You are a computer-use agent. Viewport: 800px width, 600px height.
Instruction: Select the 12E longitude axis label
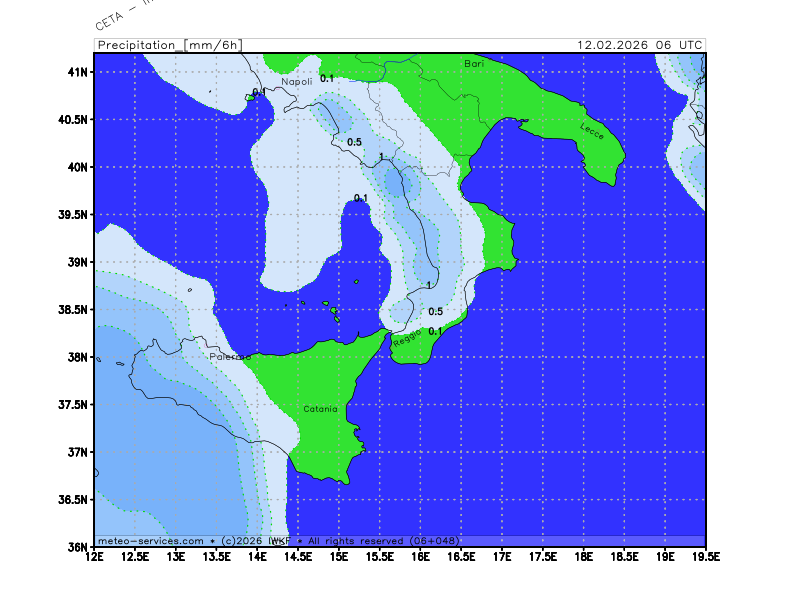95,557
